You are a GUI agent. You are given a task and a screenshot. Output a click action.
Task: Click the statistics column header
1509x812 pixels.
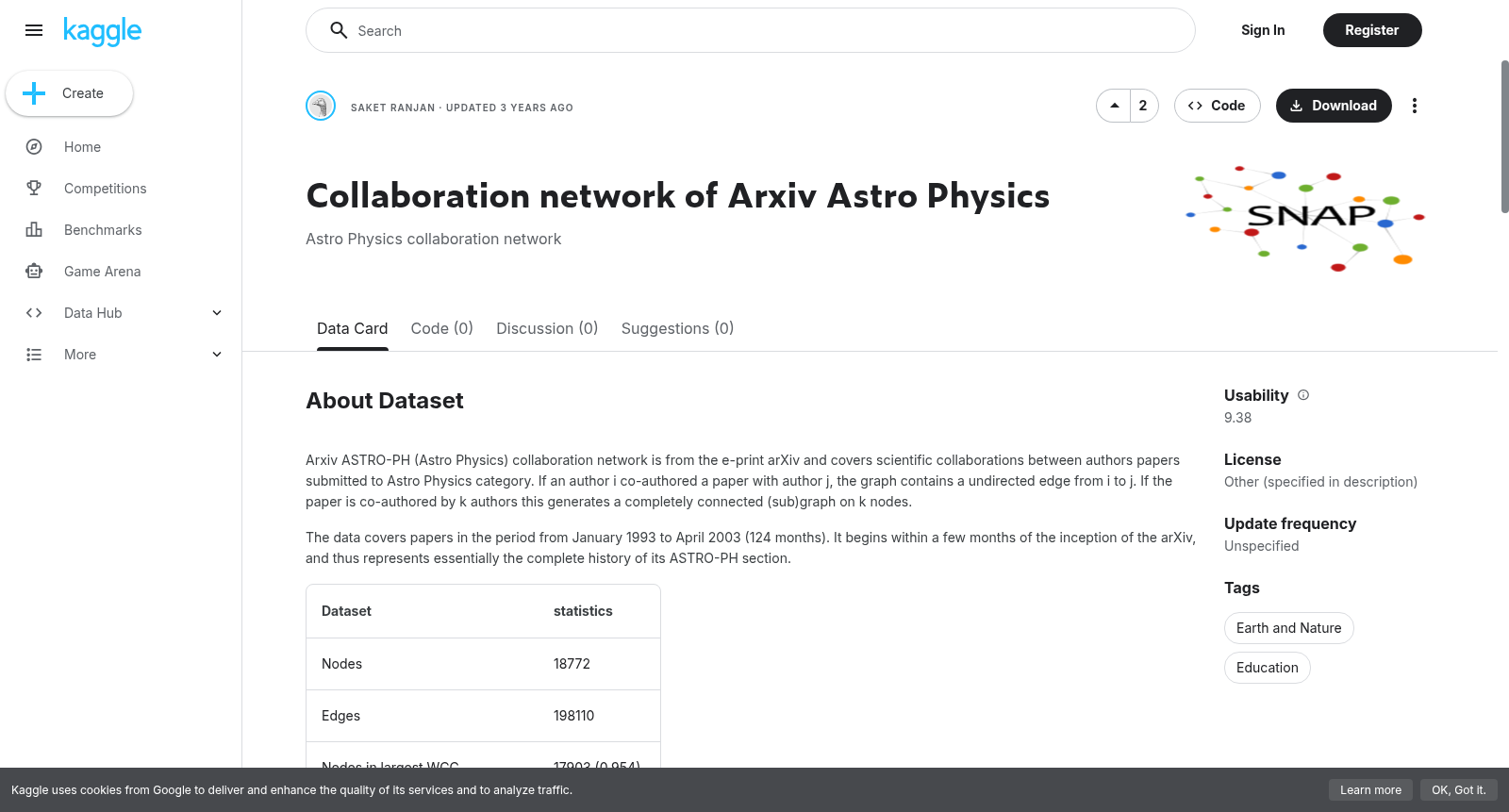coord(583,611)
